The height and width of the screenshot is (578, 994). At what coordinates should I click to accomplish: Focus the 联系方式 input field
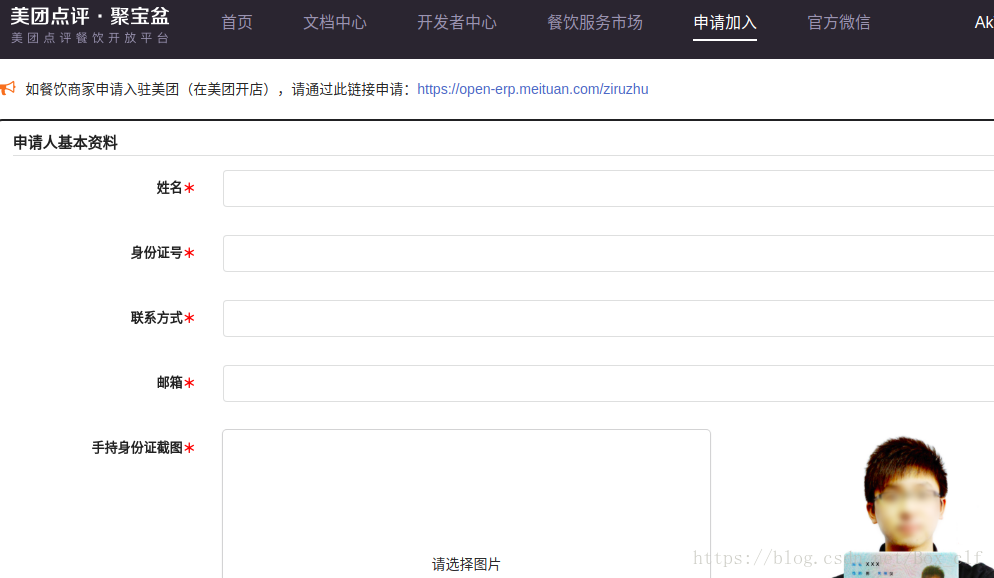pyautogui.click(x=609, y=318)
